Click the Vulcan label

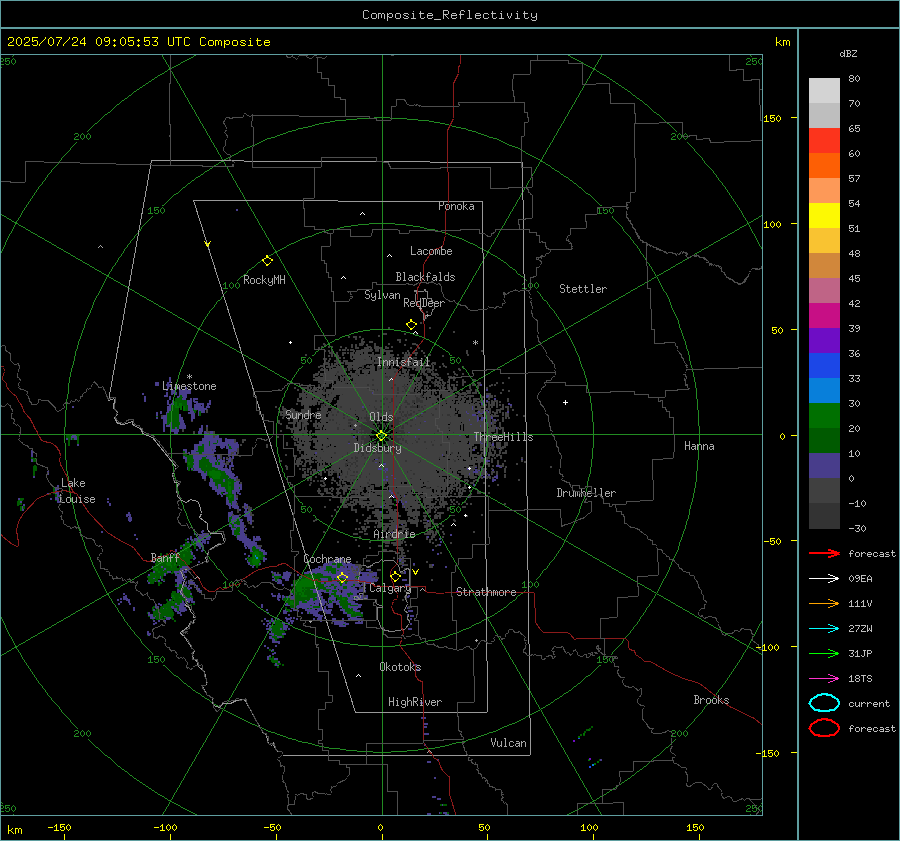[x=508, y=743]
